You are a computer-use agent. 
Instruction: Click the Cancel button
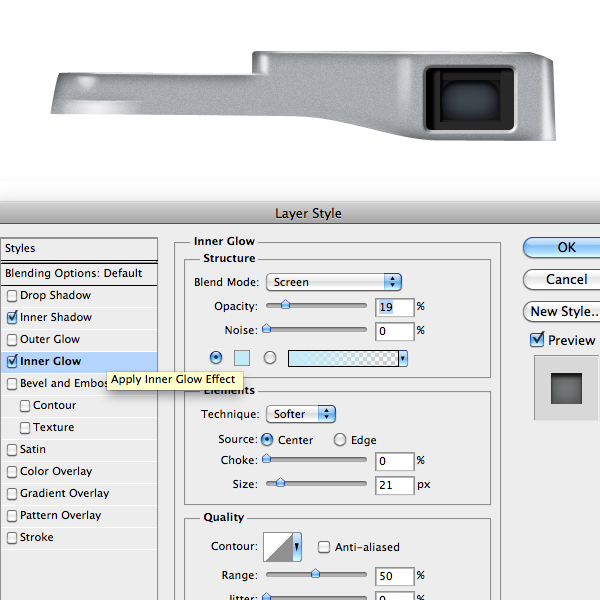pos(562,279)
